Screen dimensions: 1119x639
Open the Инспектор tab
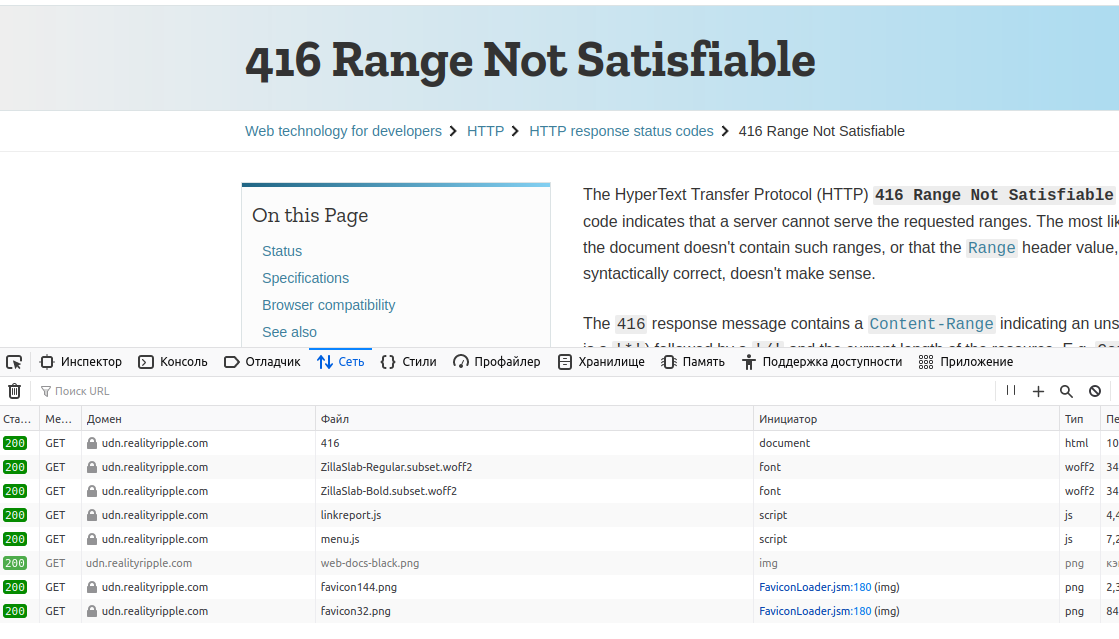pyautogui.click(x=81, y=362)
